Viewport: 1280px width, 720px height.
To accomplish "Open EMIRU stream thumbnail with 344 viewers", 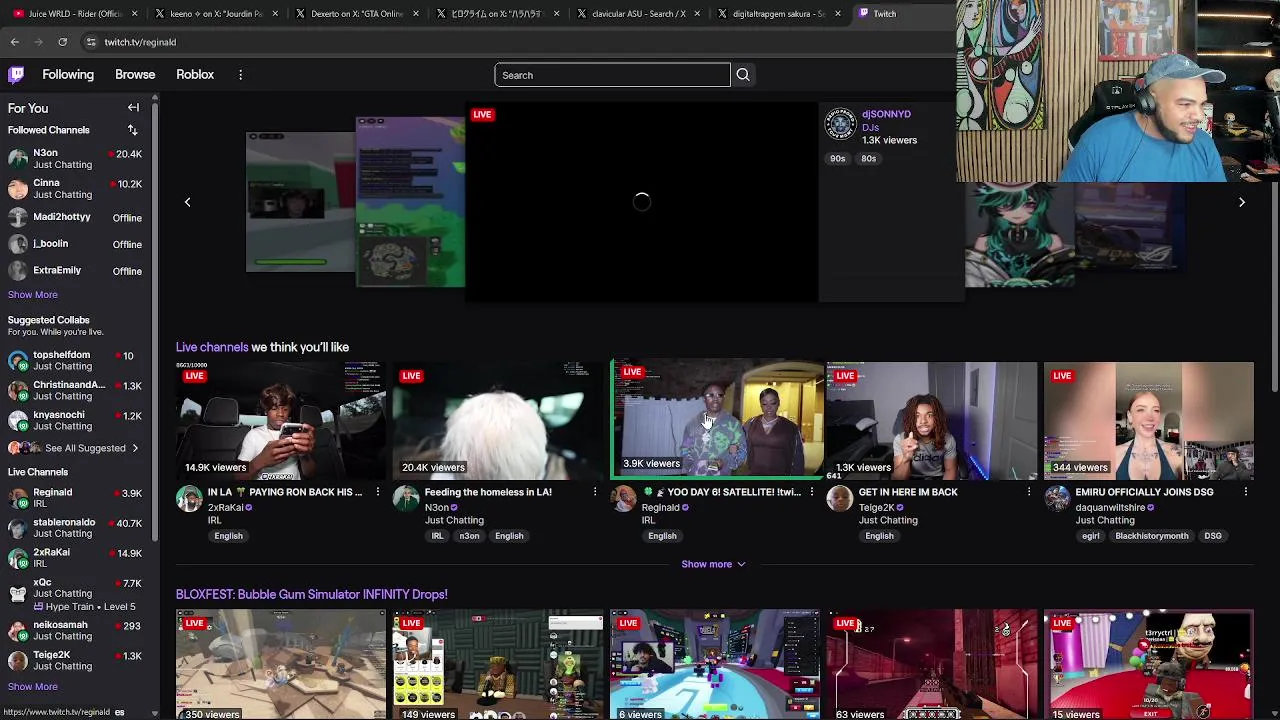I will (x=1149, y=421).
